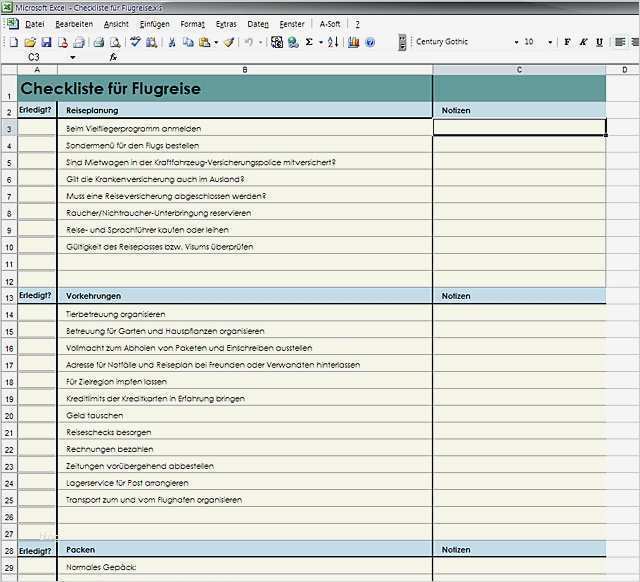The width and height of the screenshot is (640, 582).
Task: Paste using the clipboard icon
Action: 204,42
